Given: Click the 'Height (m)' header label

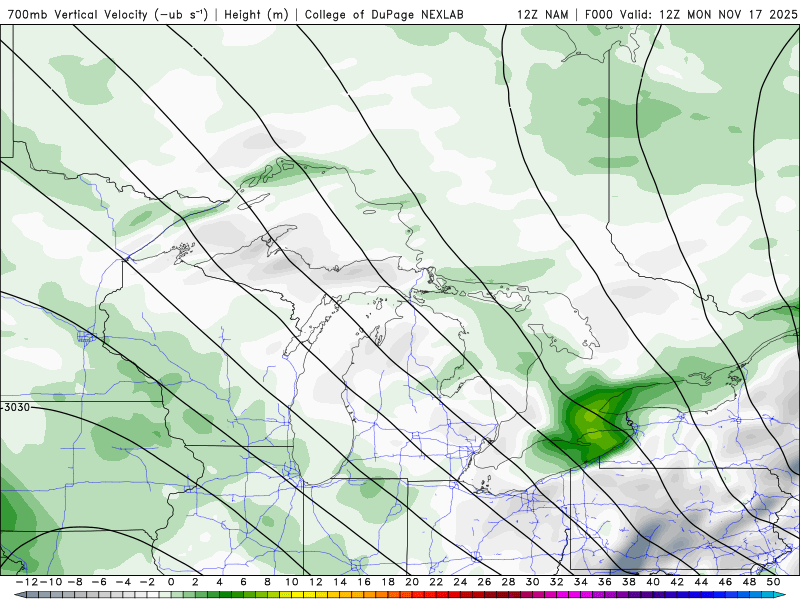Looking at the screenshot, I should click(256, 14).
